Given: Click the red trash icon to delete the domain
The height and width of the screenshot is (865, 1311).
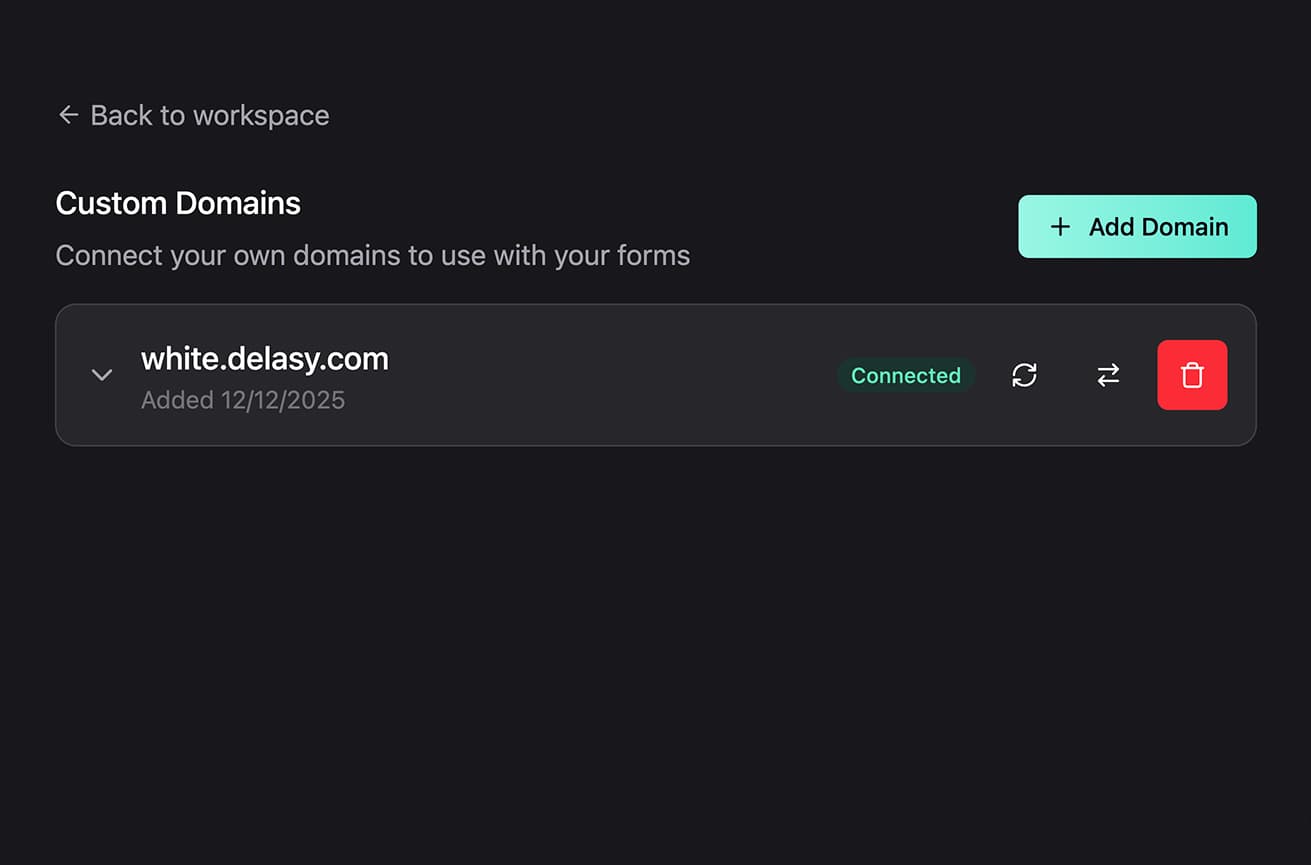Looking at the screenshot, I should coord(1192,375).
